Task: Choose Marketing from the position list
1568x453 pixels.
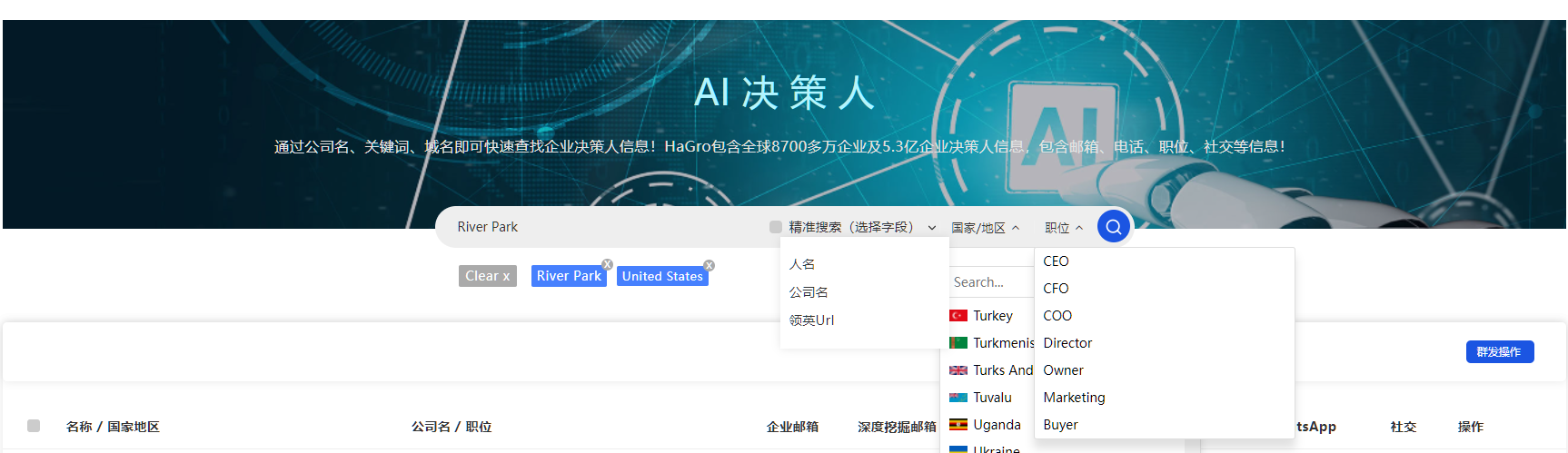Action: pos(1074,398)
